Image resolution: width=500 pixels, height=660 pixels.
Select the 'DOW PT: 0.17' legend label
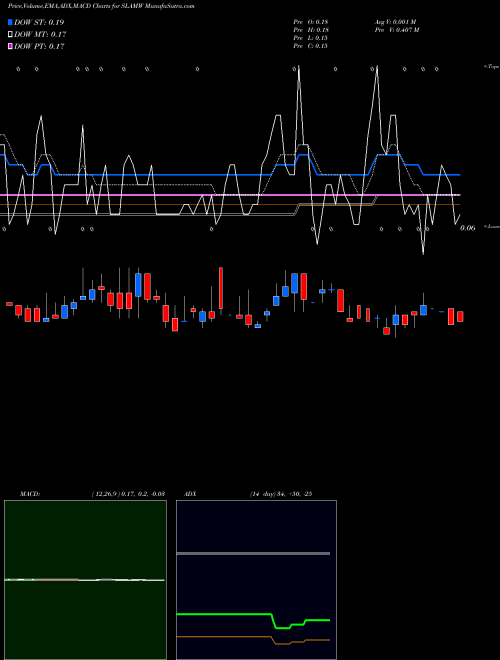(39, 46)
